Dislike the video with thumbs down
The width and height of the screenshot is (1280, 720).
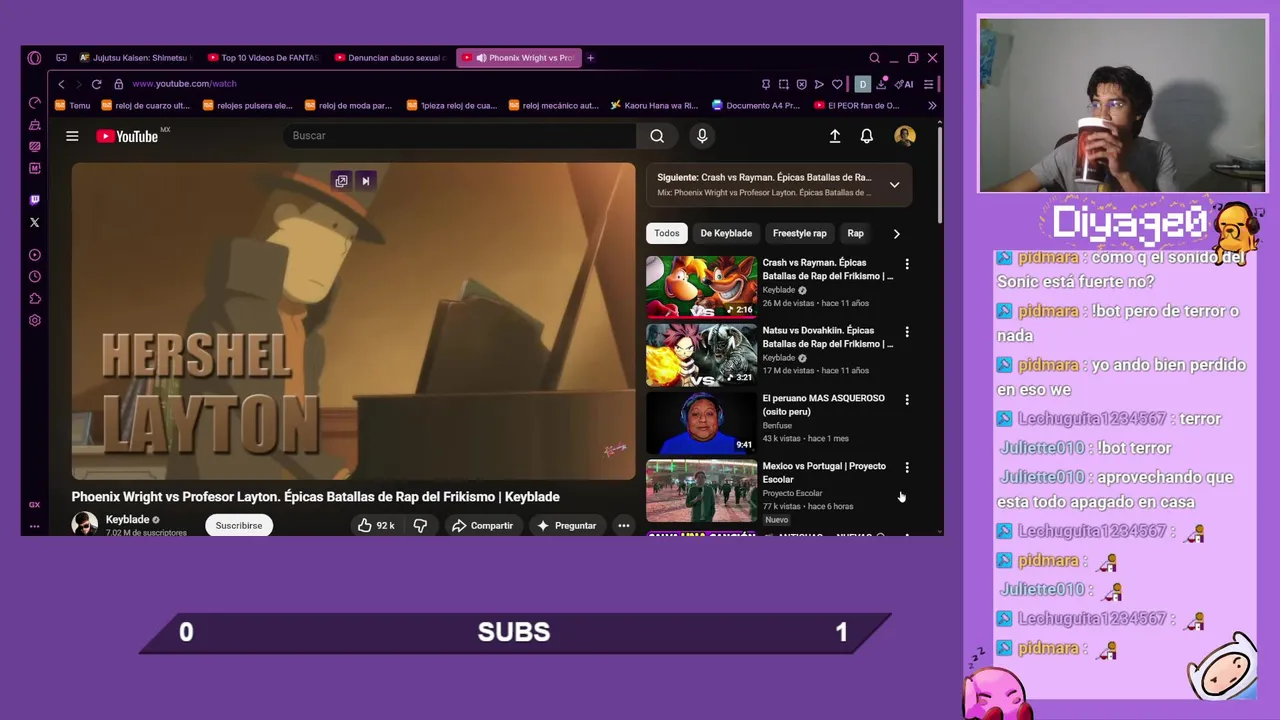point(420,525)
